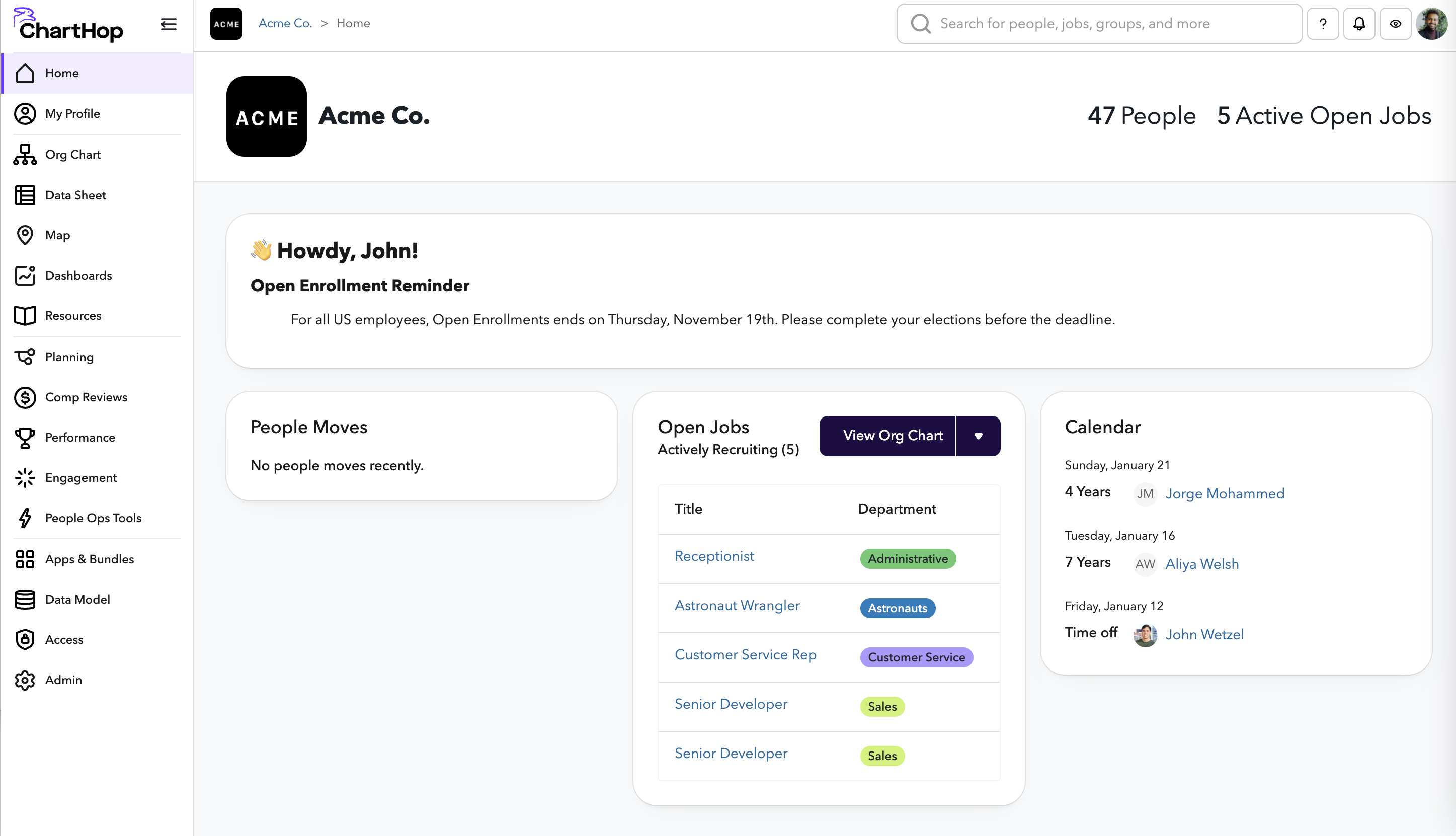Expand the View Org Chart dropdown arrow
Screen dimensions: 1456x836
point(979,436)
